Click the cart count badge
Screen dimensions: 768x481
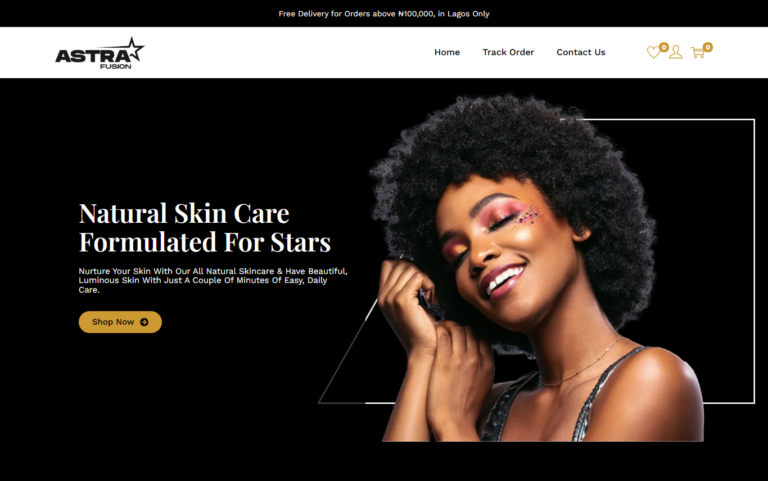coord(708,47)
